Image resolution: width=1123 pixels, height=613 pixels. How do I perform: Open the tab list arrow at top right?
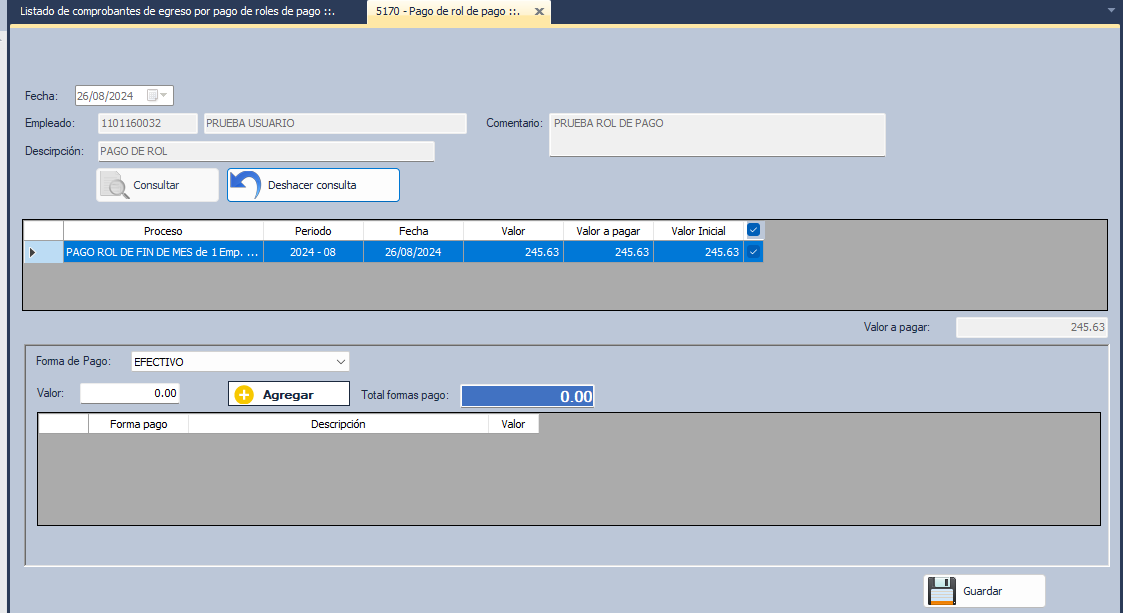click(1112, 10)
